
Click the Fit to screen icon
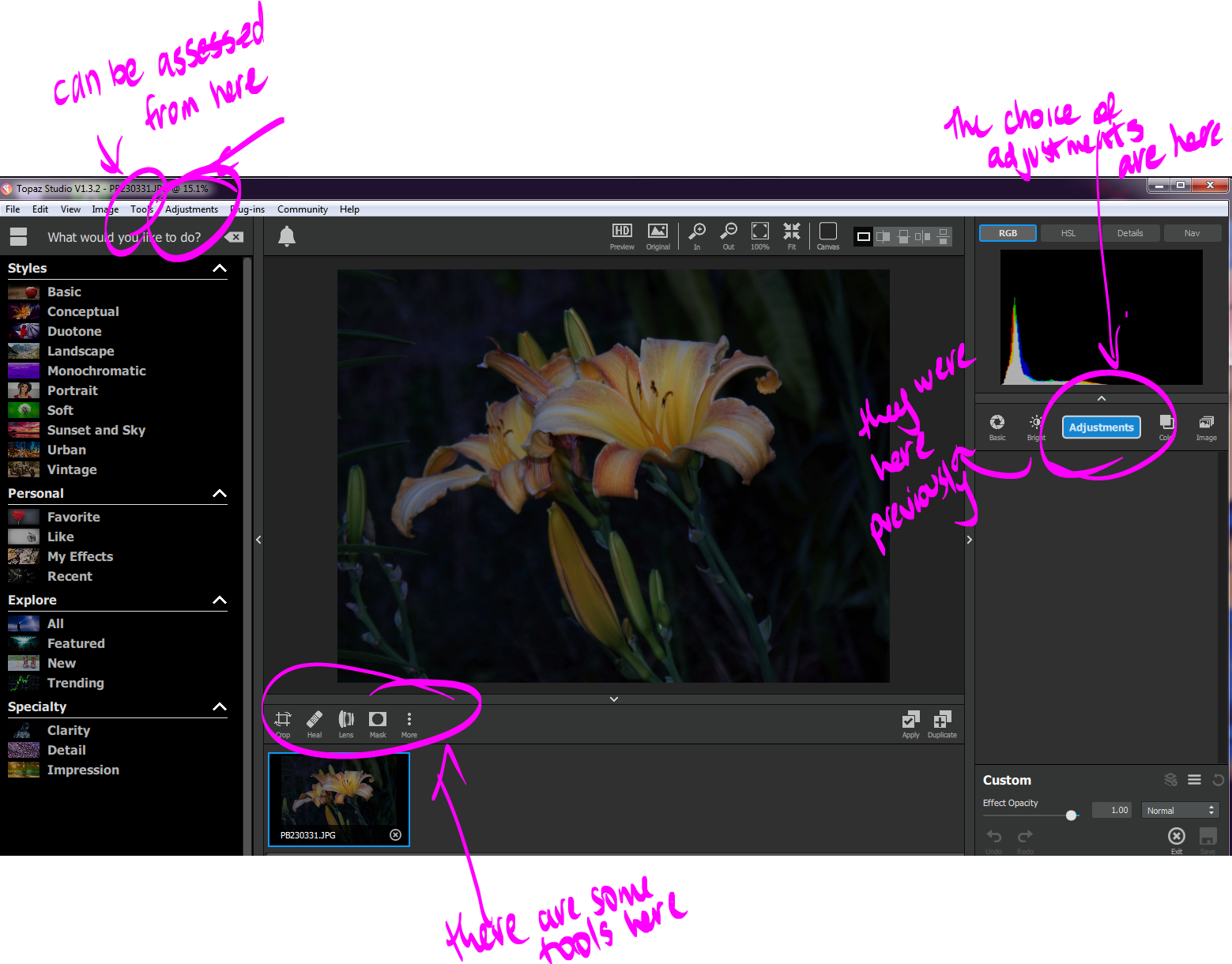[792, 235]
